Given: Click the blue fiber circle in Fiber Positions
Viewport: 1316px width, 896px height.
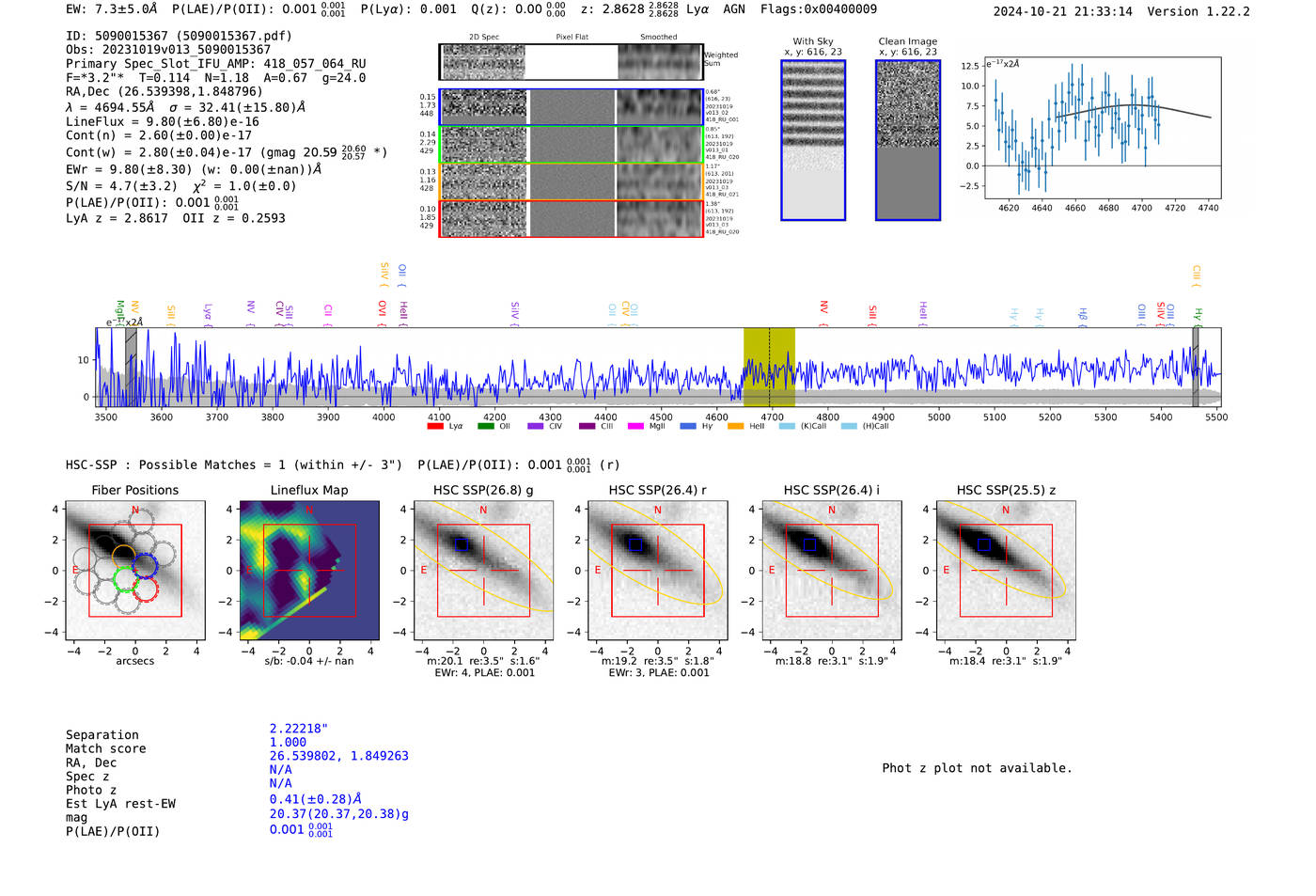Looking at the screenshot, I should [x=145, y=565].
